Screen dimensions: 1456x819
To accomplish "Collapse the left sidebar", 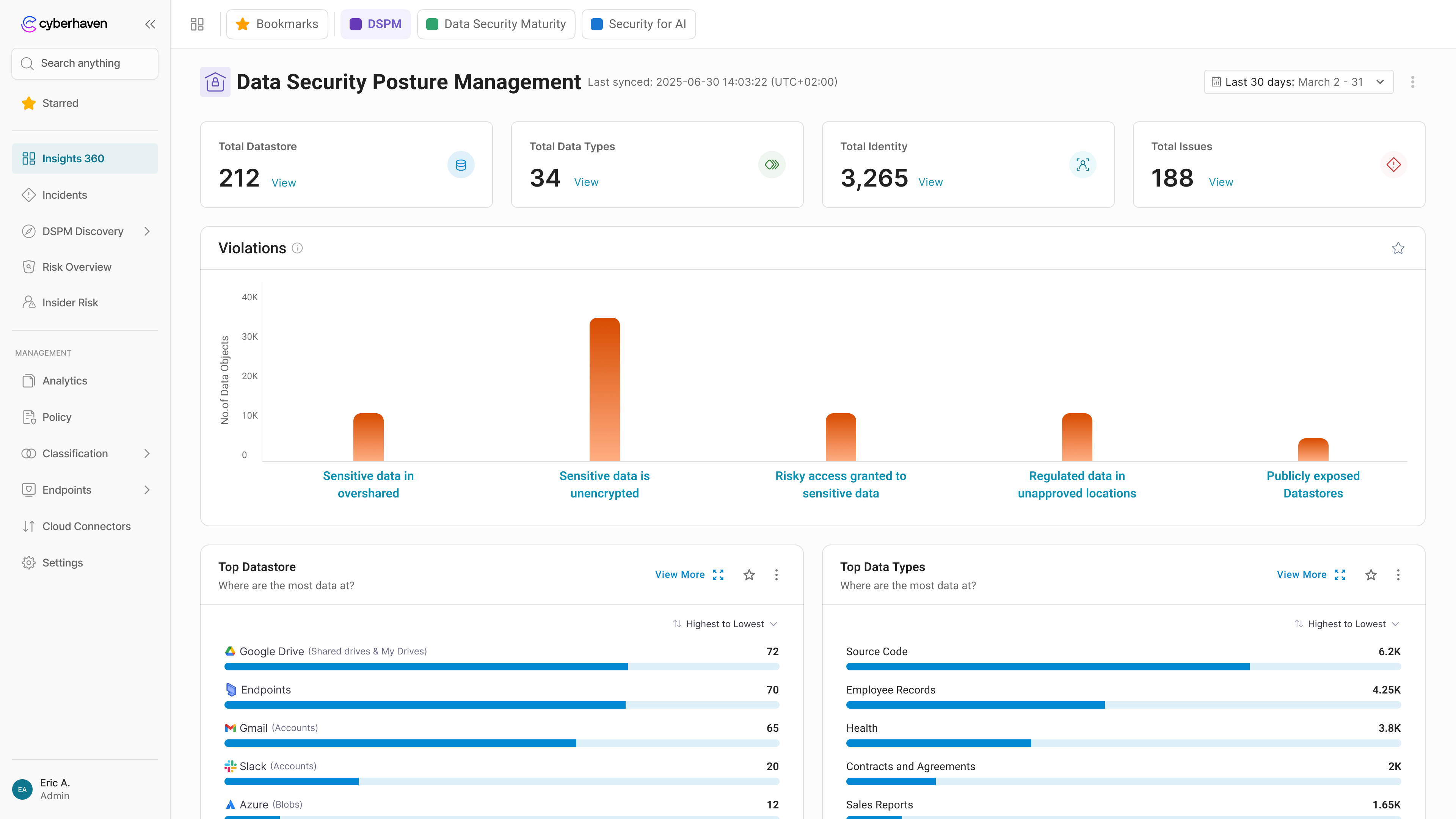I will click(x=150, y=24).
